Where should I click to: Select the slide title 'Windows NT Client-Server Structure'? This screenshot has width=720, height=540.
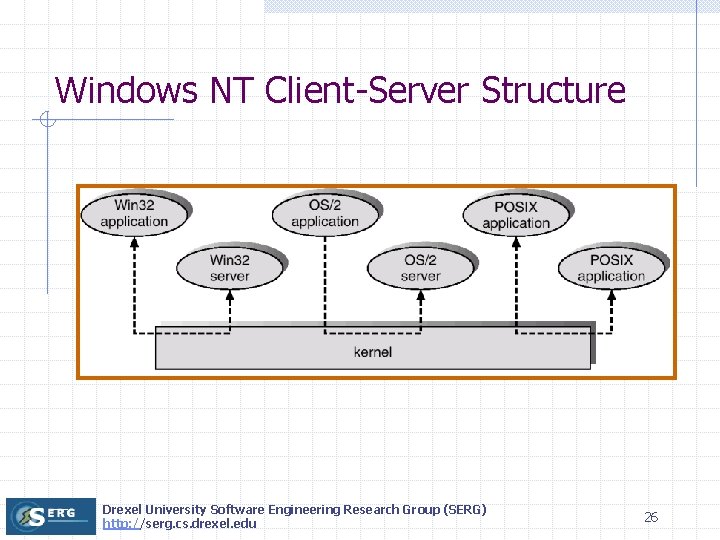click(340, 90)
